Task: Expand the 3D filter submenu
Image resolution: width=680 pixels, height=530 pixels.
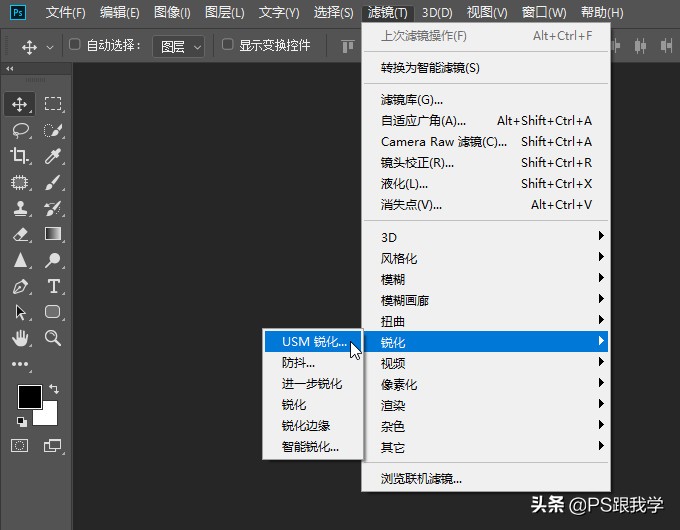Action: pos(486,237)
